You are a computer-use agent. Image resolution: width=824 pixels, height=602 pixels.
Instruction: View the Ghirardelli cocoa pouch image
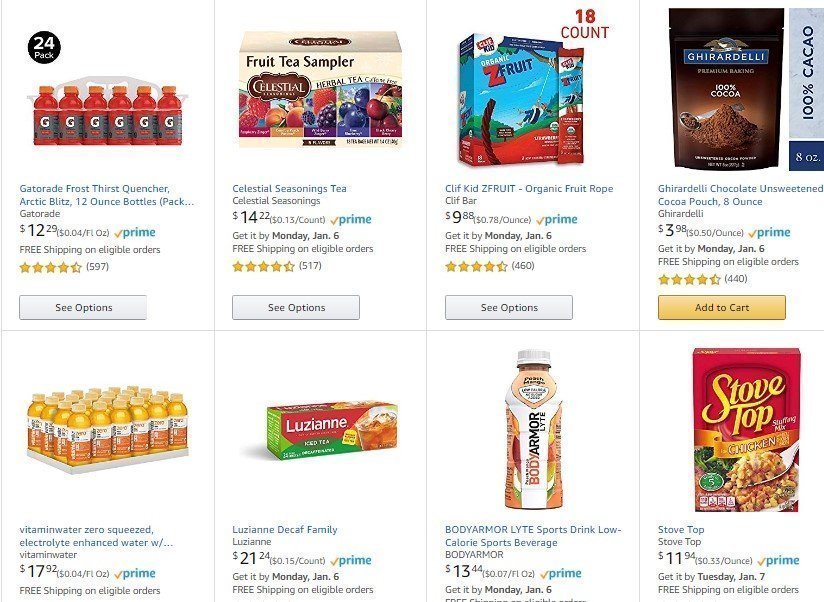coord(745,89)
